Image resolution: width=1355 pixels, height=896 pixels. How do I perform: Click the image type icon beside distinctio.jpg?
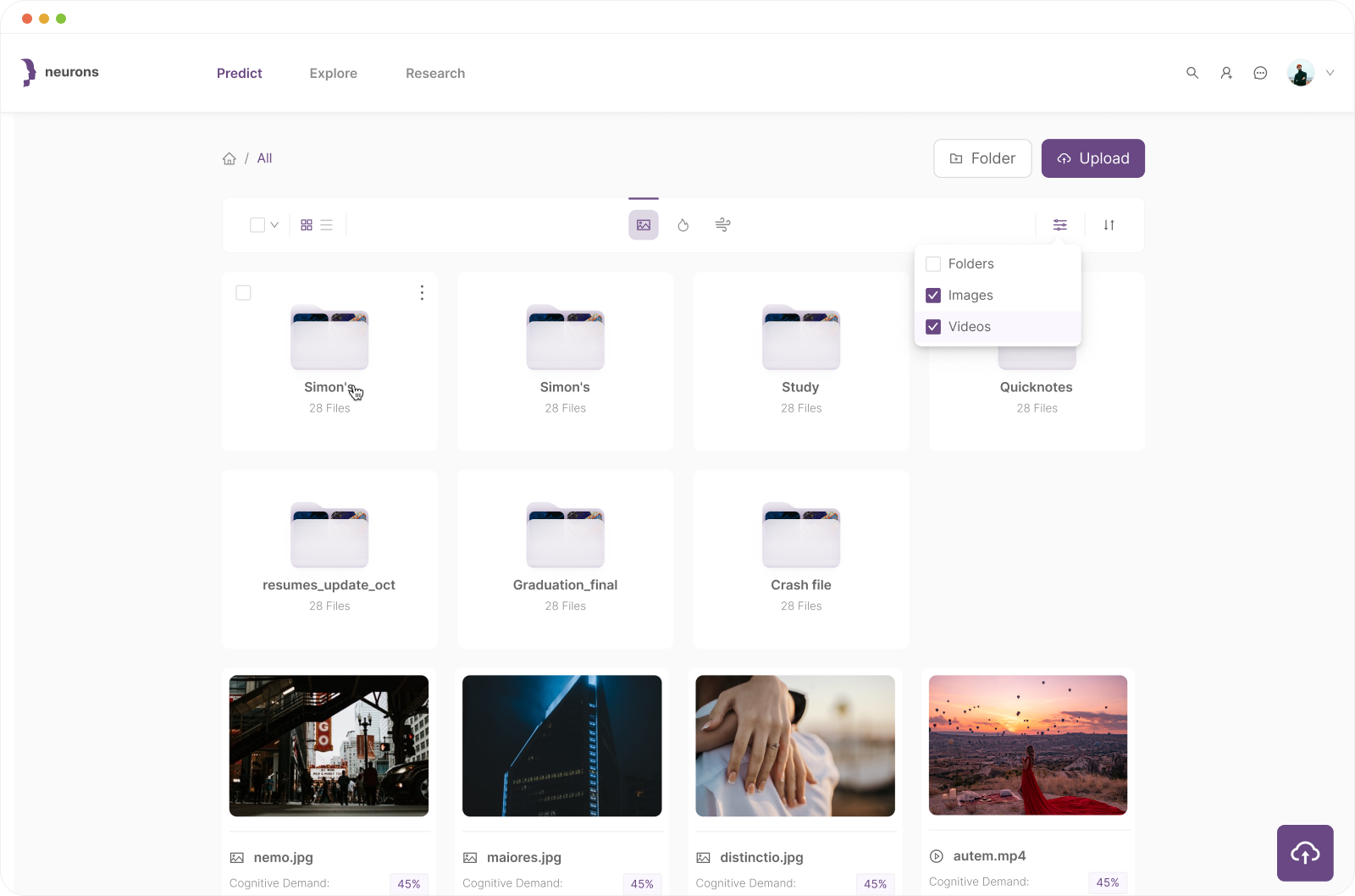(x=703, y=858)
